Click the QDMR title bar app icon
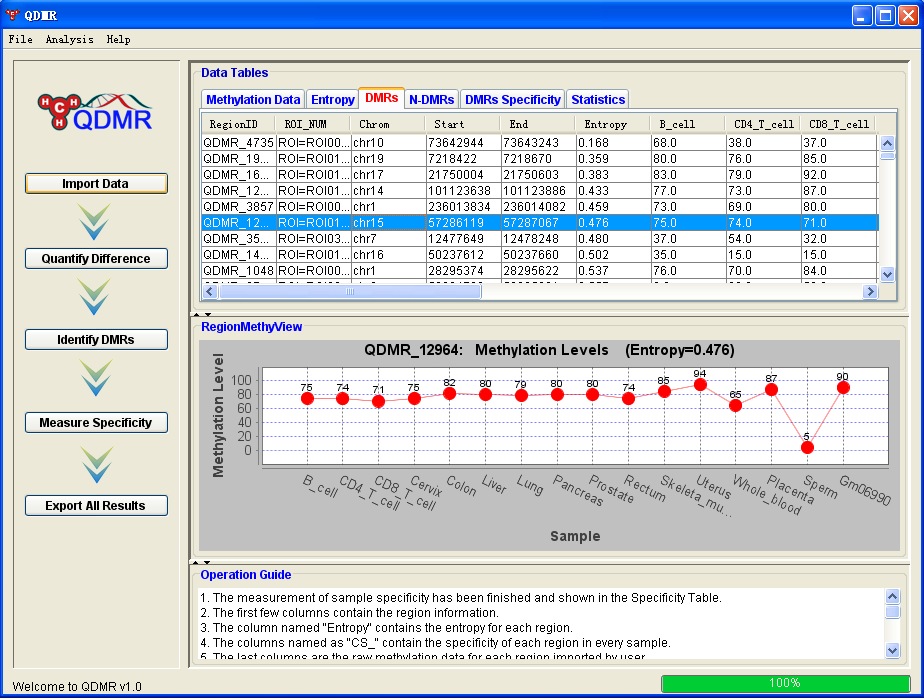The width and height of the screenshot is (924, 698). [12, 15]
